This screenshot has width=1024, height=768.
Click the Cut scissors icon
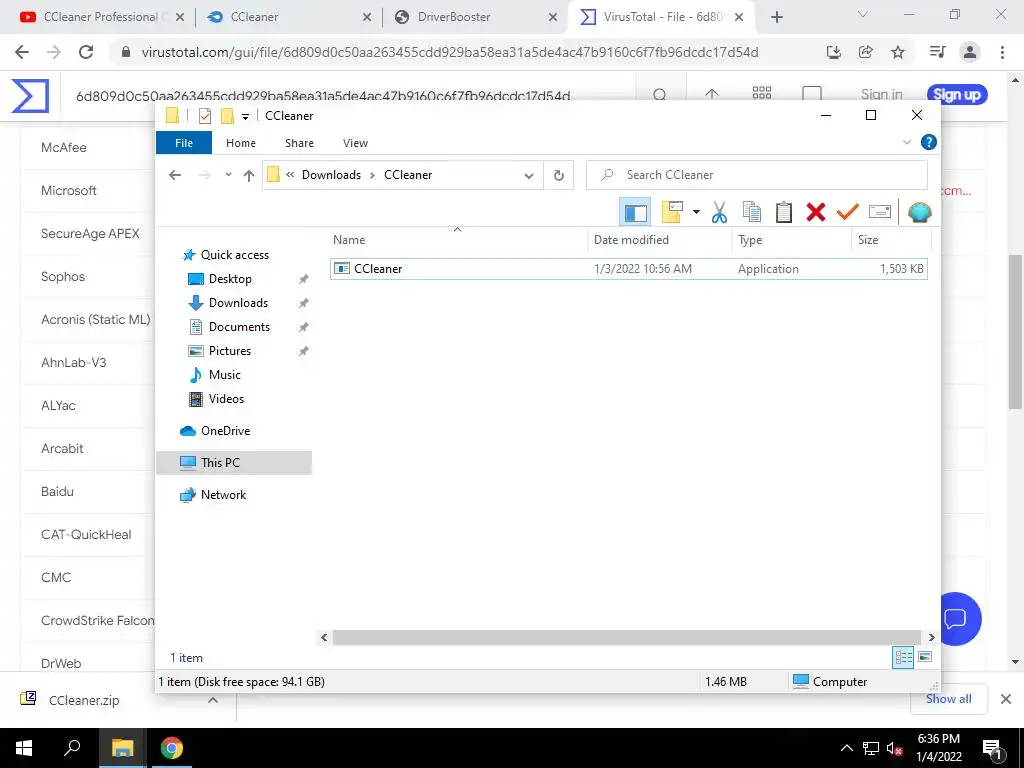click(x=719, y=212)
